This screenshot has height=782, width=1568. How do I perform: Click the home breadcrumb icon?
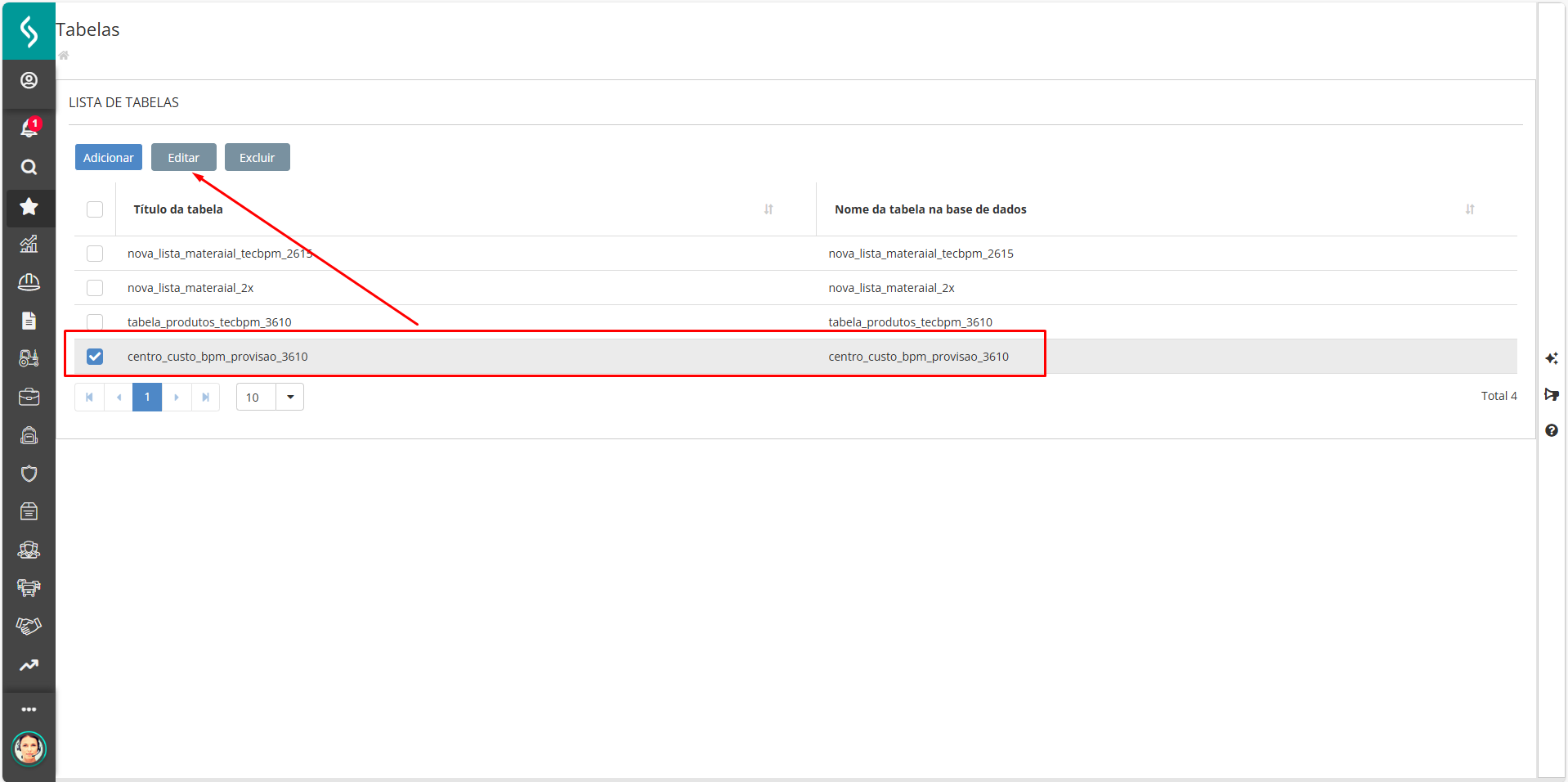tap(64, 56)
